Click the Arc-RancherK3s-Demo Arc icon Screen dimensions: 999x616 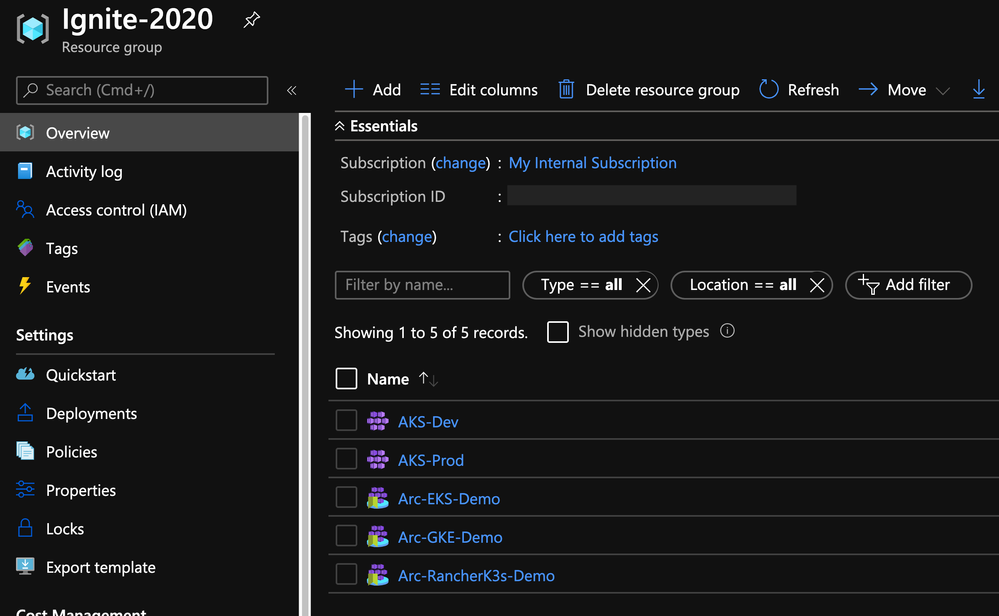point(378,575)
